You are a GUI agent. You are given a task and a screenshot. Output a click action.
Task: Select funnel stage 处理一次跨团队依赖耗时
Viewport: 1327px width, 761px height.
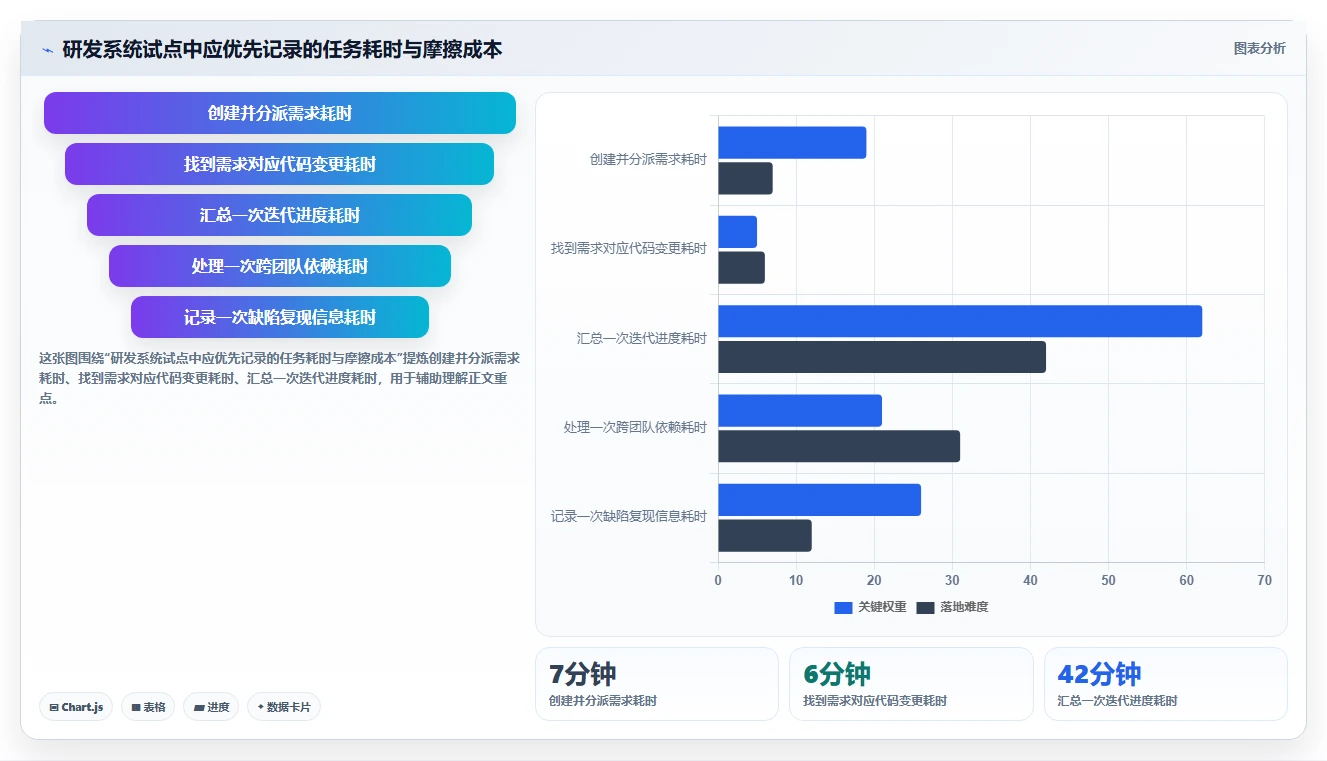point(280,266)
